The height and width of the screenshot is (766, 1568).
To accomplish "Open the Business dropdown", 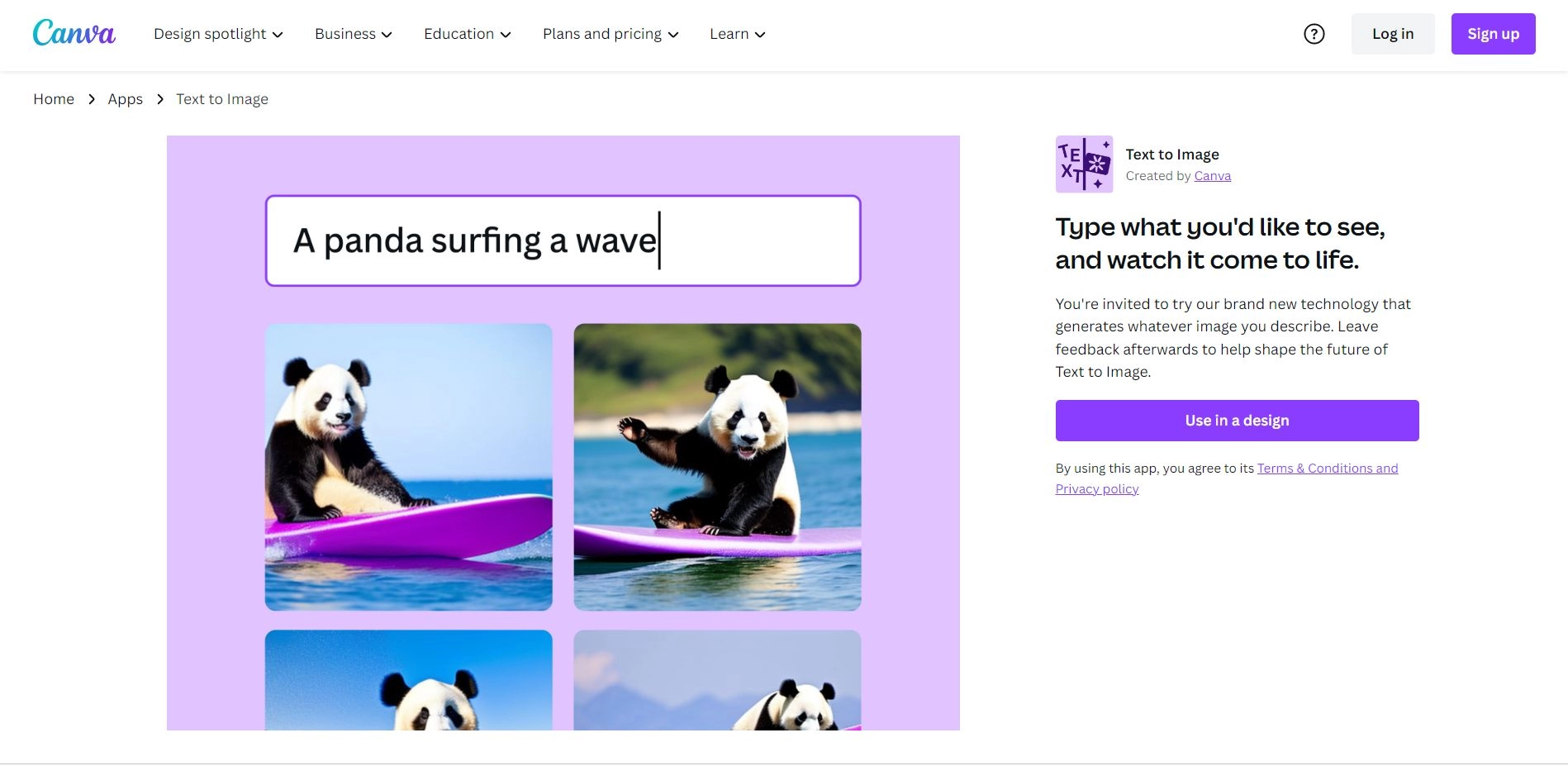I will (x=353, y=34).
